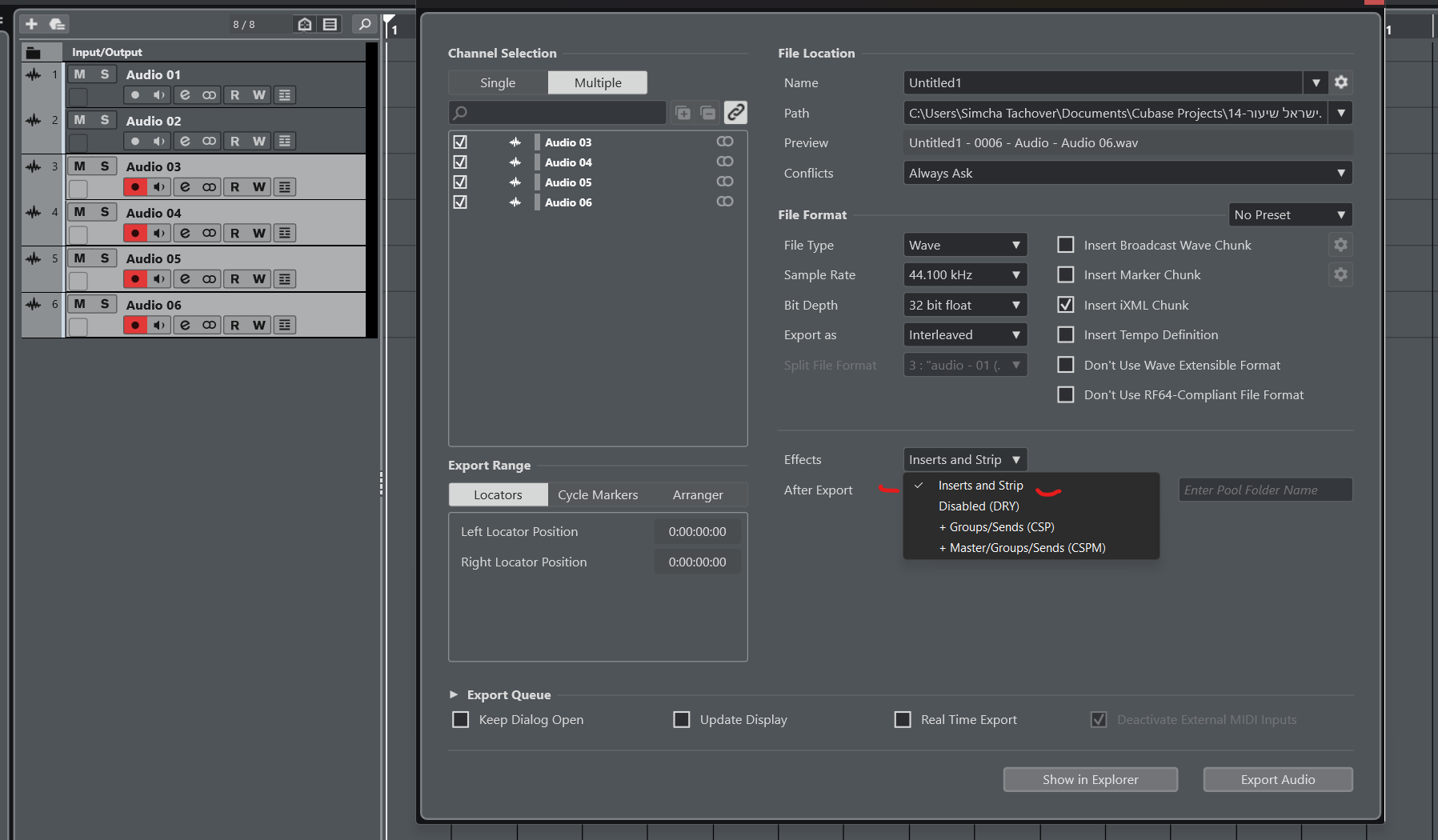
Task: Disable Insert iXML Chunk
Action: click(1066, 305)
